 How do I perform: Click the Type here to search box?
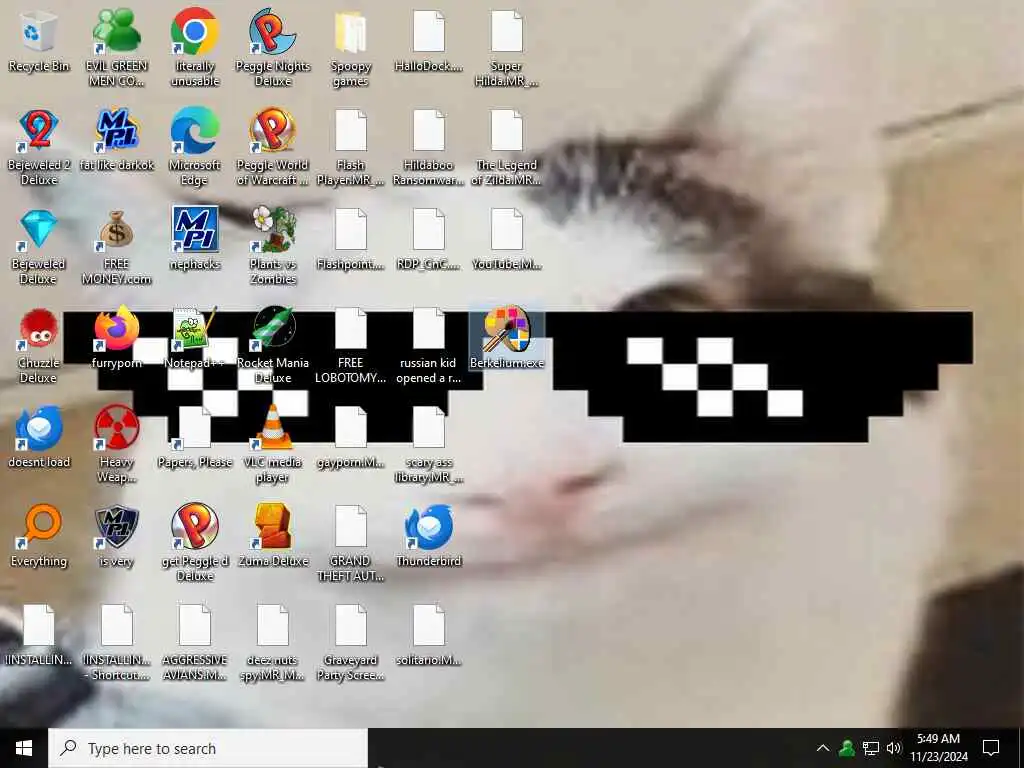pos(208,748)
